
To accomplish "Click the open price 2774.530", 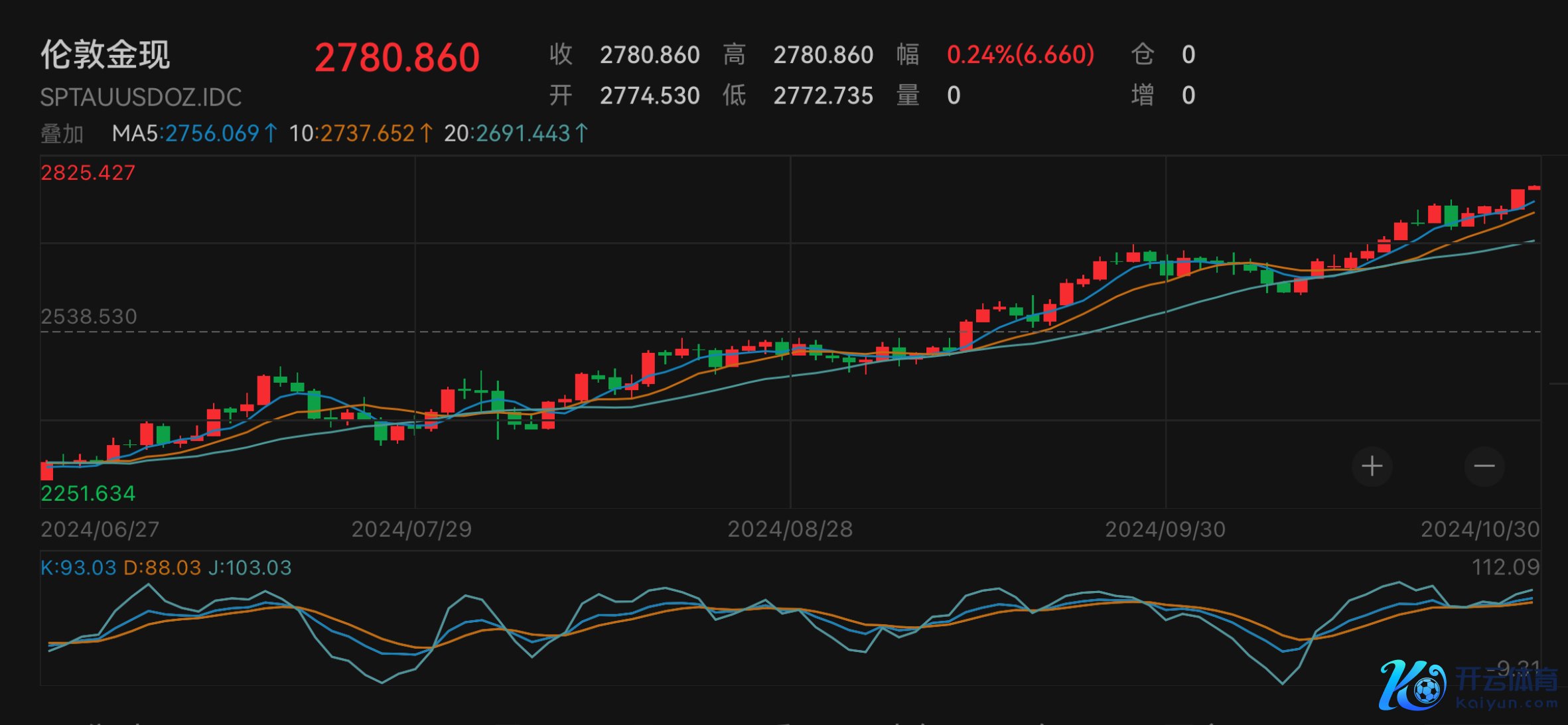I will 650,96.
